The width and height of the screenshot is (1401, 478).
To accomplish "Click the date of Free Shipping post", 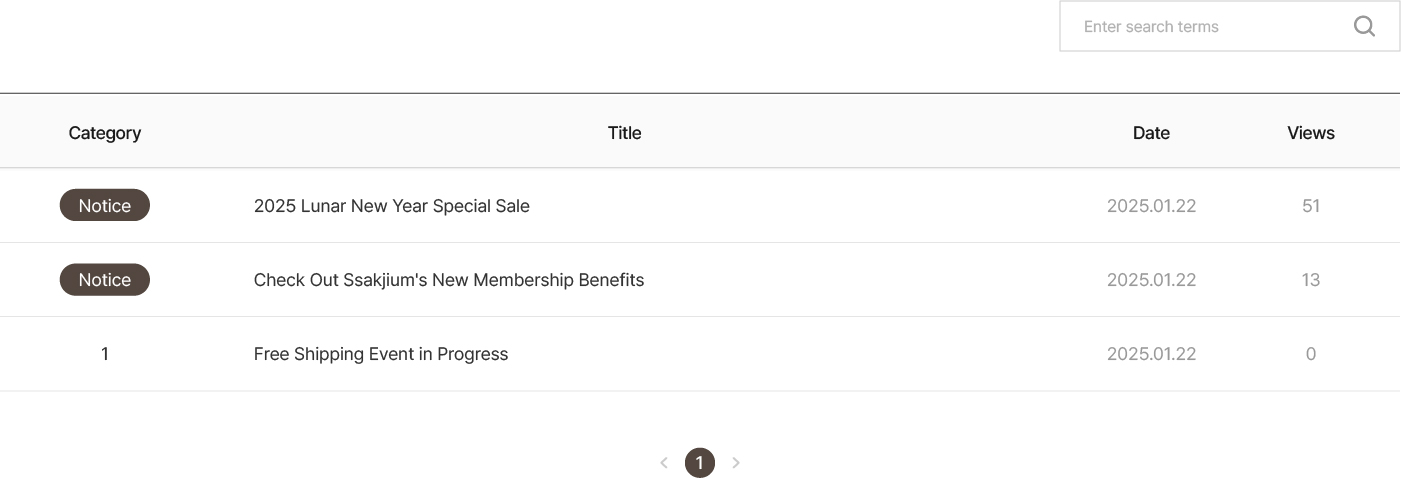I will point(1151,354).
